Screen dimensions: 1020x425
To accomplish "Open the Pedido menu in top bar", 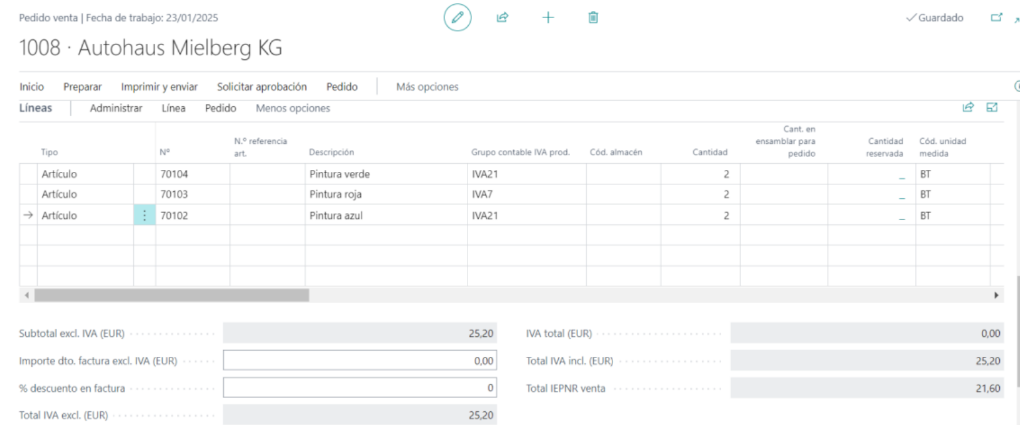I will [x=342, y=87].
